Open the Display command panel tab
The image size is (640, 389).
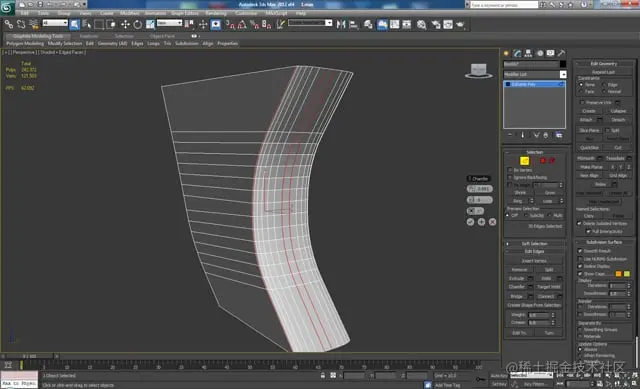tap(551, 53)
